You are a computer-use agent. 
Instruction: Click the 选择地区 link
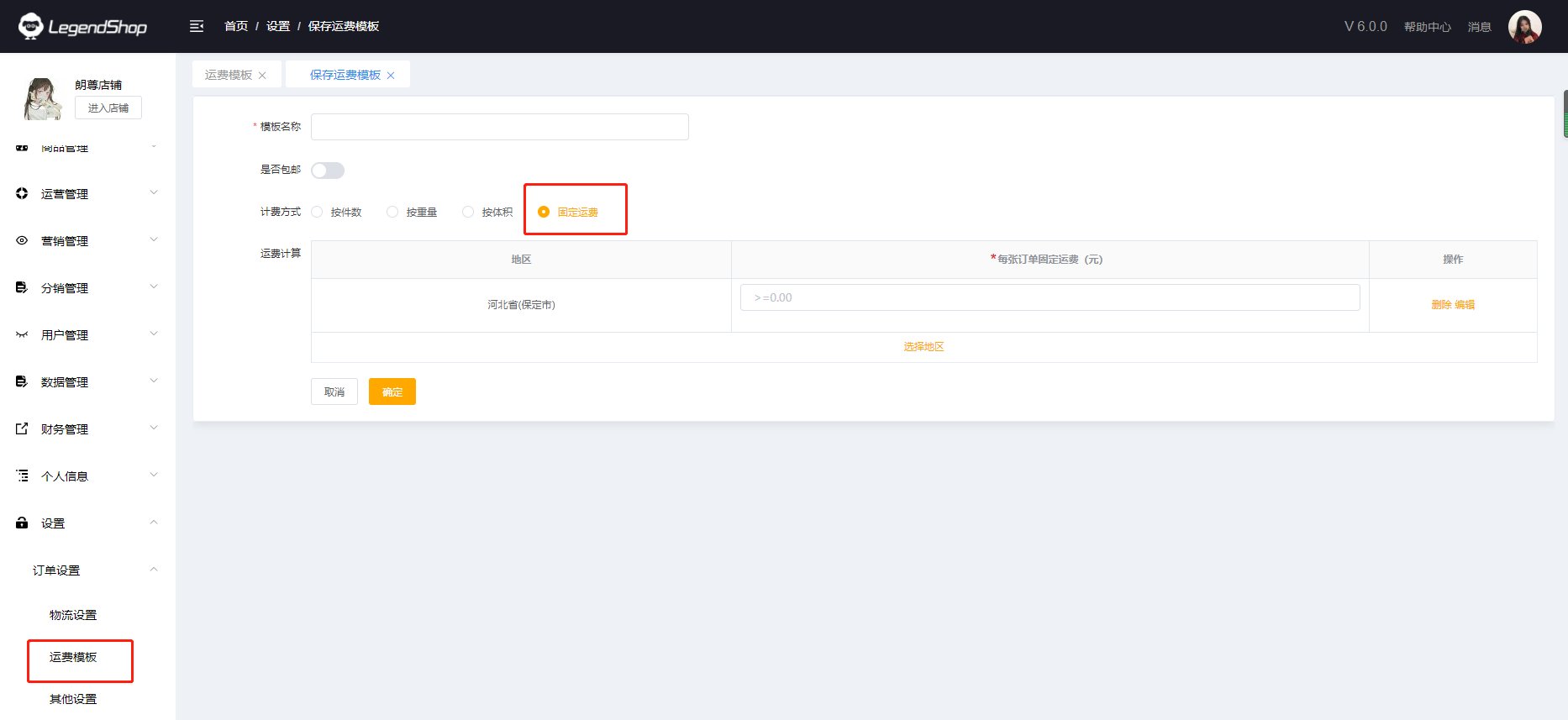click(x=923, y=347)
